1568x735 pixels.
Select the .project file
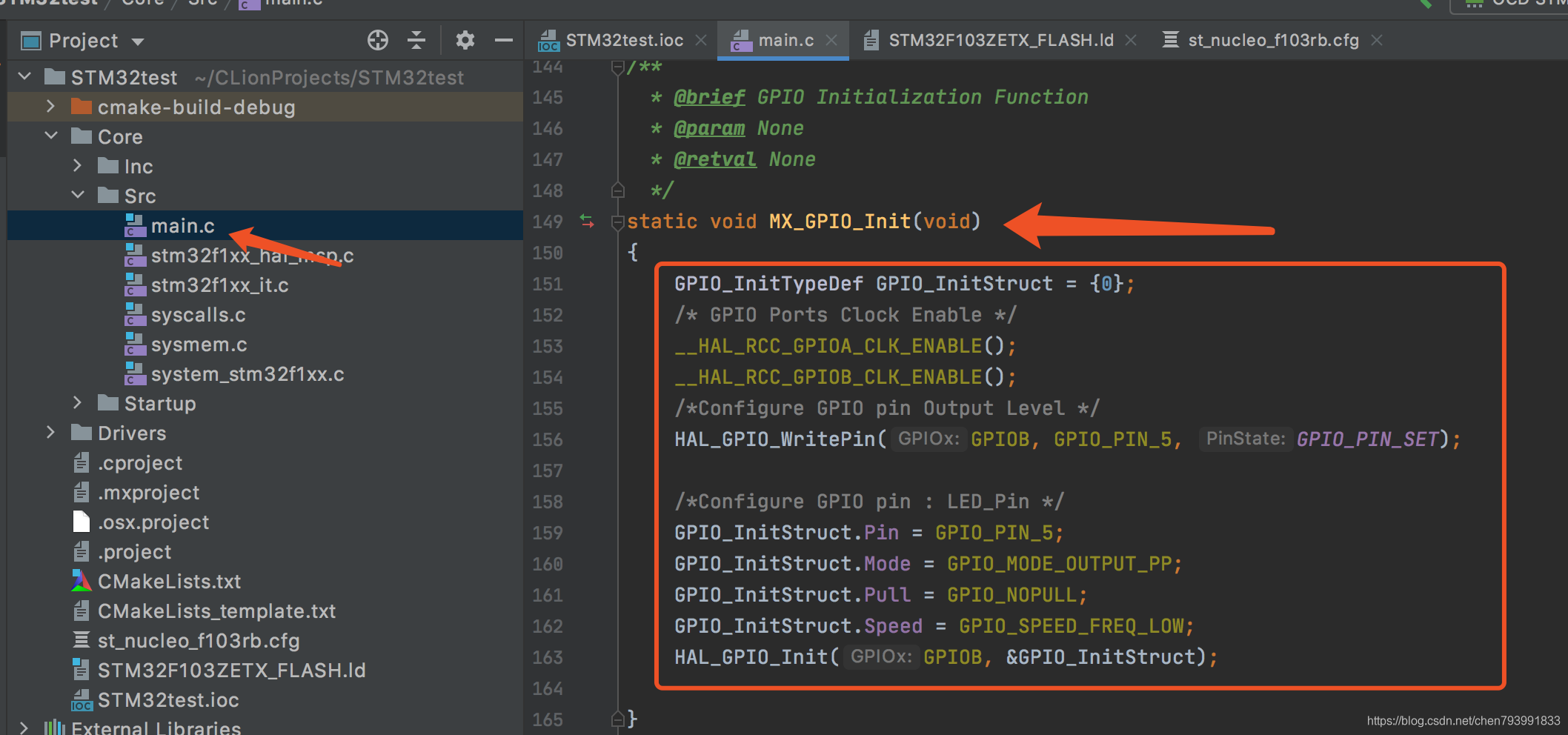(134, 552)
